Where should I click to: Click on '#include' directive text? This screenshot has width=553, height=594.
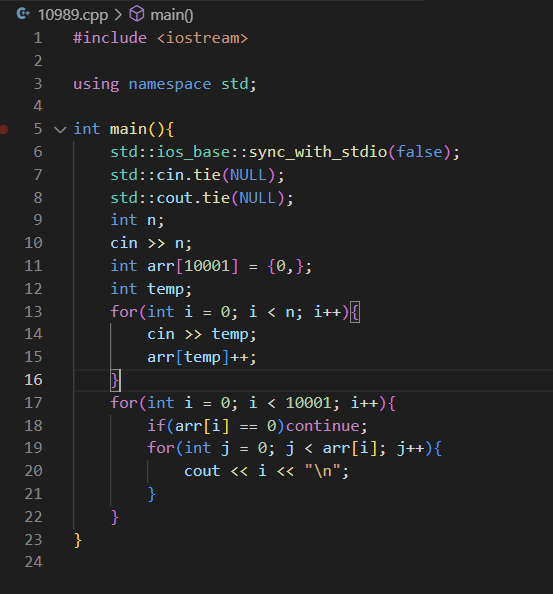(110, 38)
